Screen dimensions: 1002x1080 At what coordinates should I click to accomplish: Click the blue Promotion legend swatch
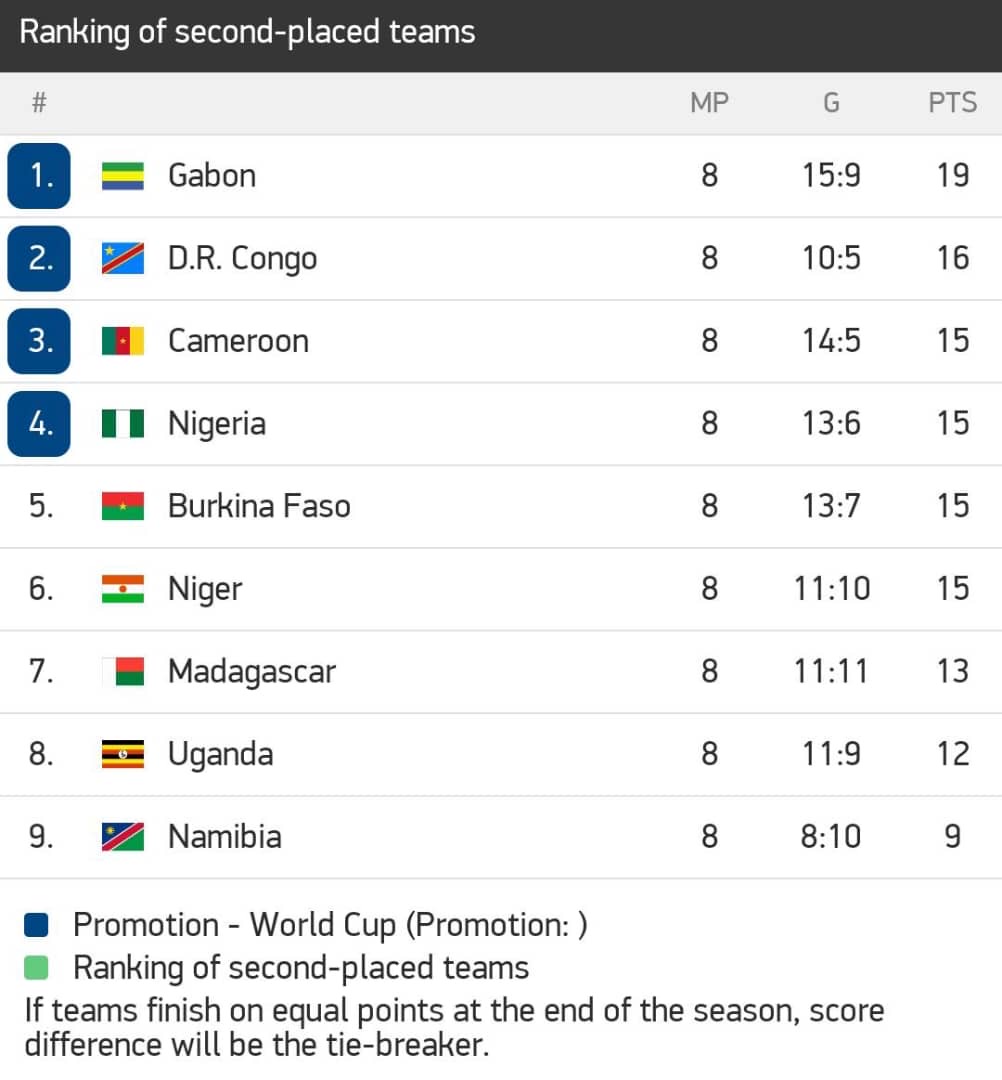coord(36,926)
